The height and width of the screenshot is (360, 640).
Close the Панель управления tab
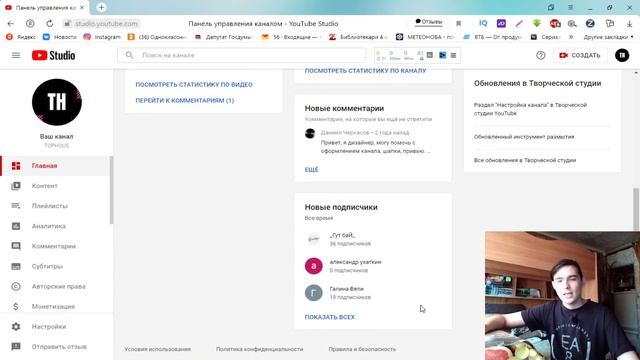(82, 7)
